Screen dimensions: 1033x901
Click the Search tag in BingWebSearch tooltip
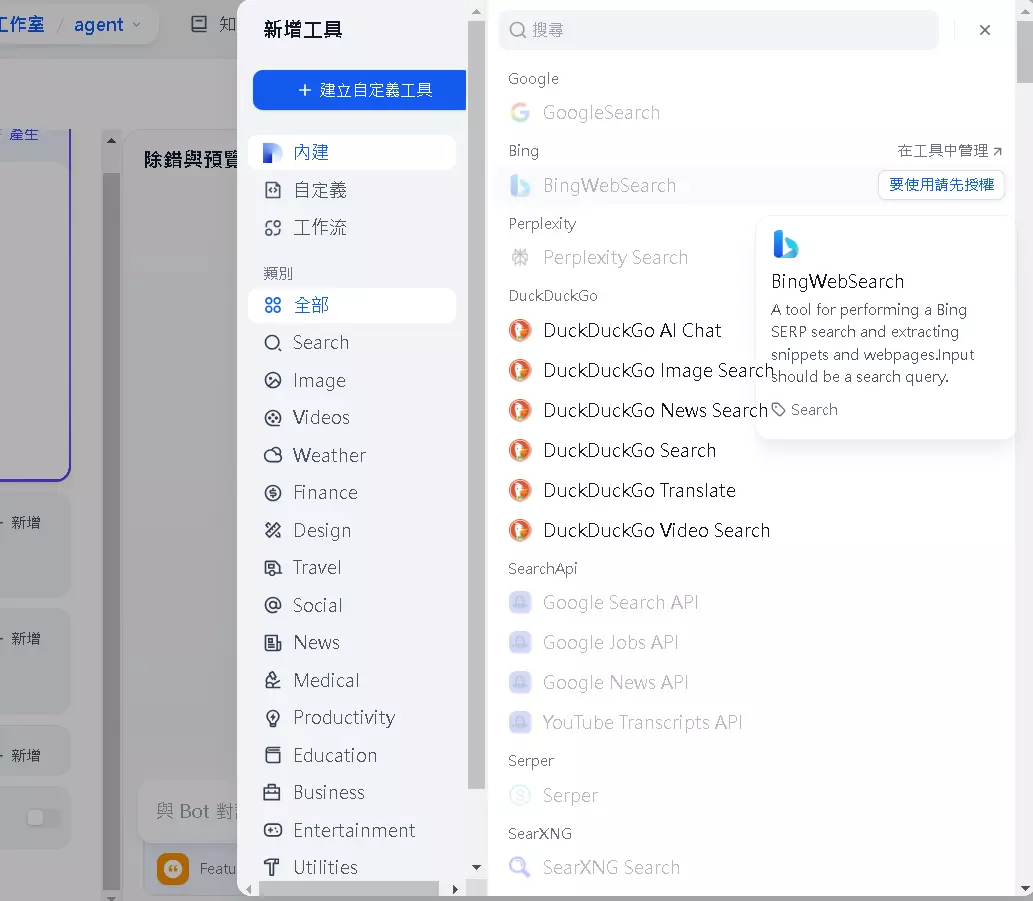tap(805, 410)
